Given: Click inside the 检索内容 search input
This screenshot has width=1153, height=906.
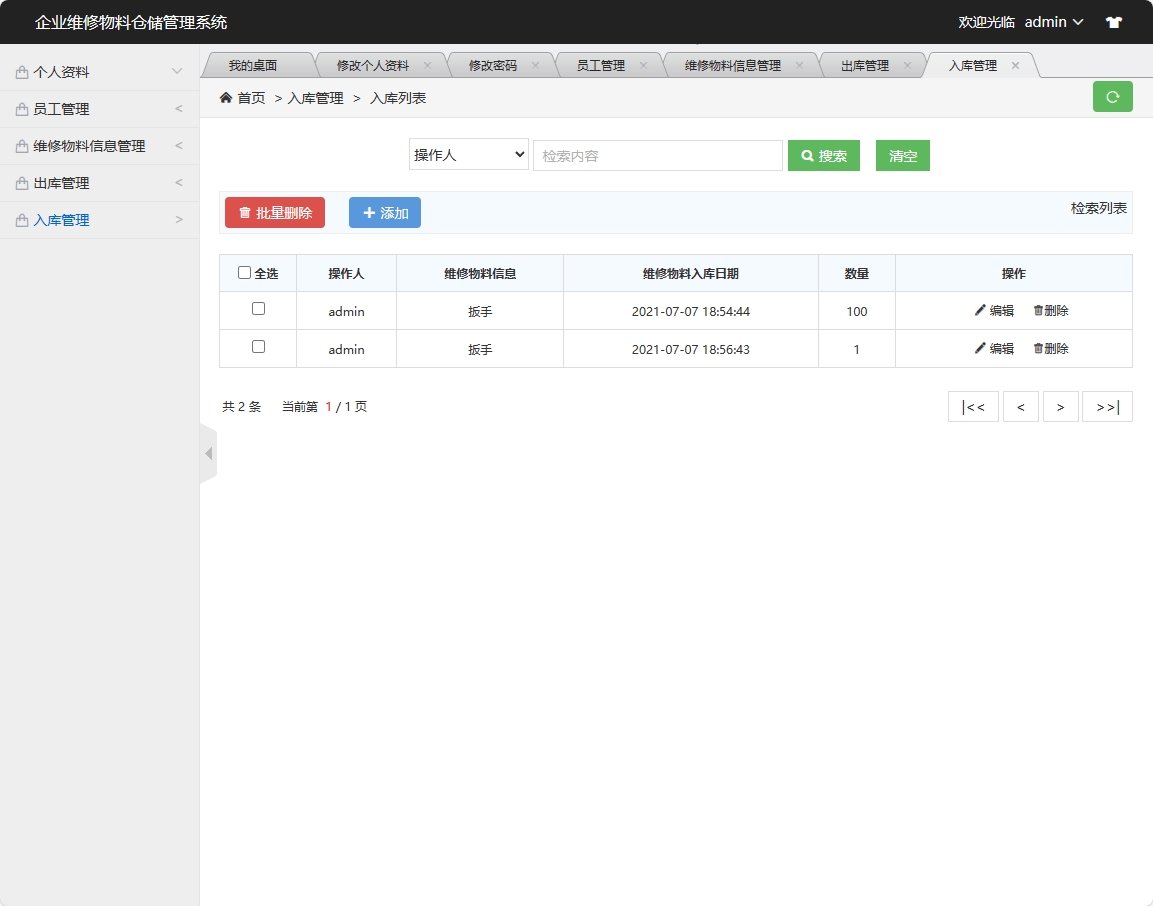Looking at the screenshot, I should pyautogui.click(x=657, y=155).
